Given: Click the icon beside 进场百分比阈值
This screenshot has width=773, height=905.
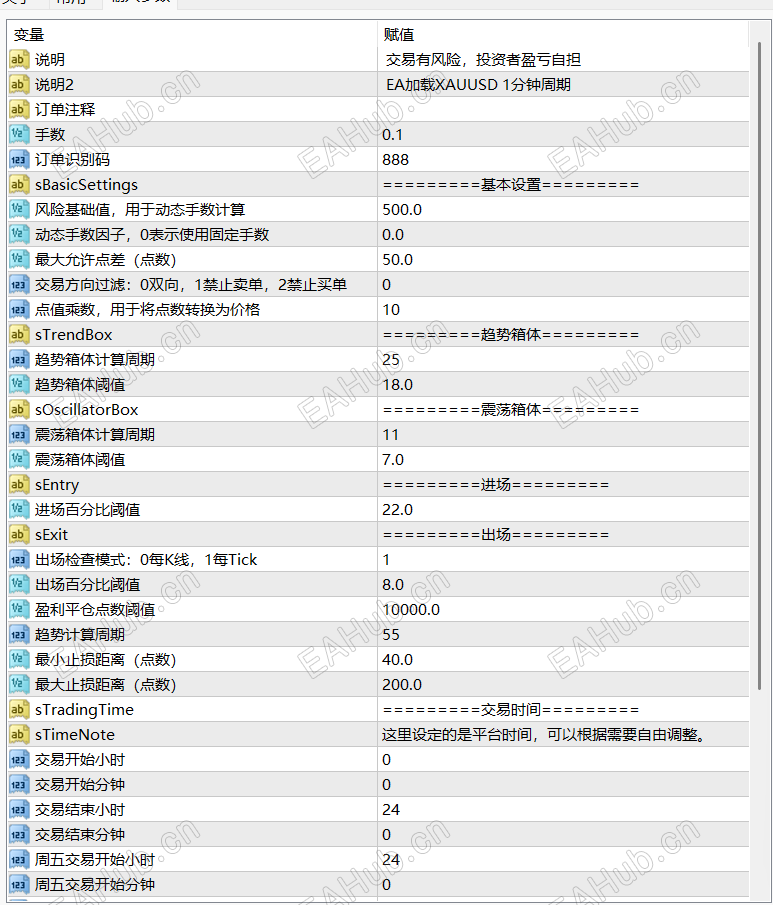Looking at the screenshot, I should coord(18,510).
